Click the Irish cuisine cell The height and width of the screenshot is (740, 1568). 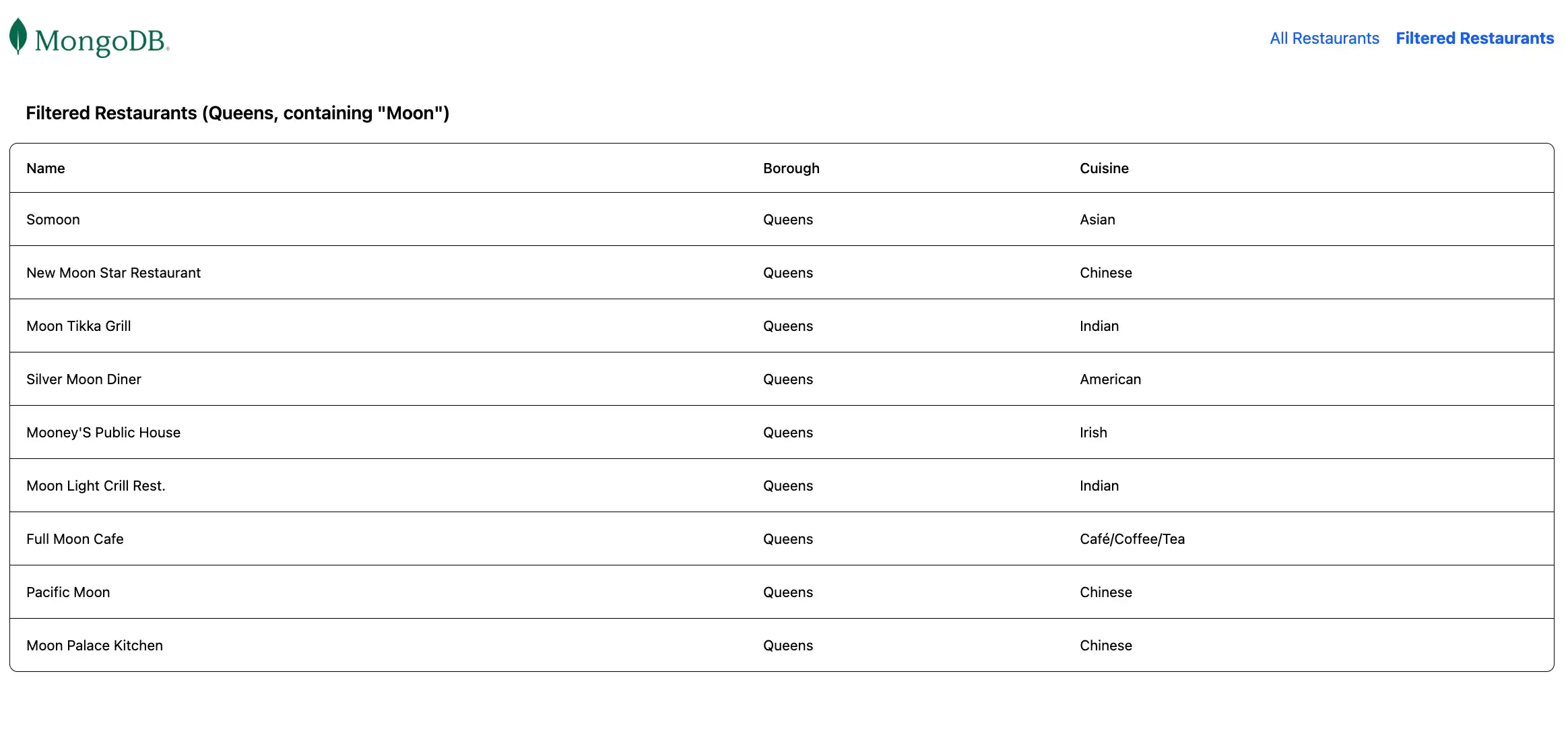coord(1093,433)
